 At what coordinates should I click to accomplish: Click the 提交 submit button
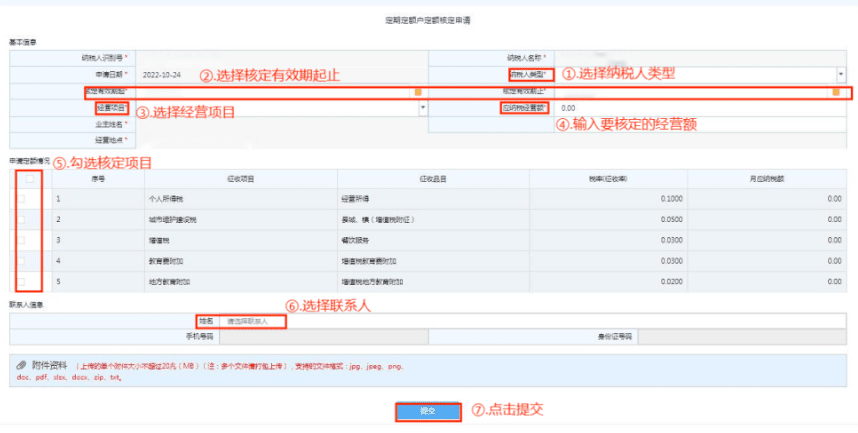click(428, 412)
